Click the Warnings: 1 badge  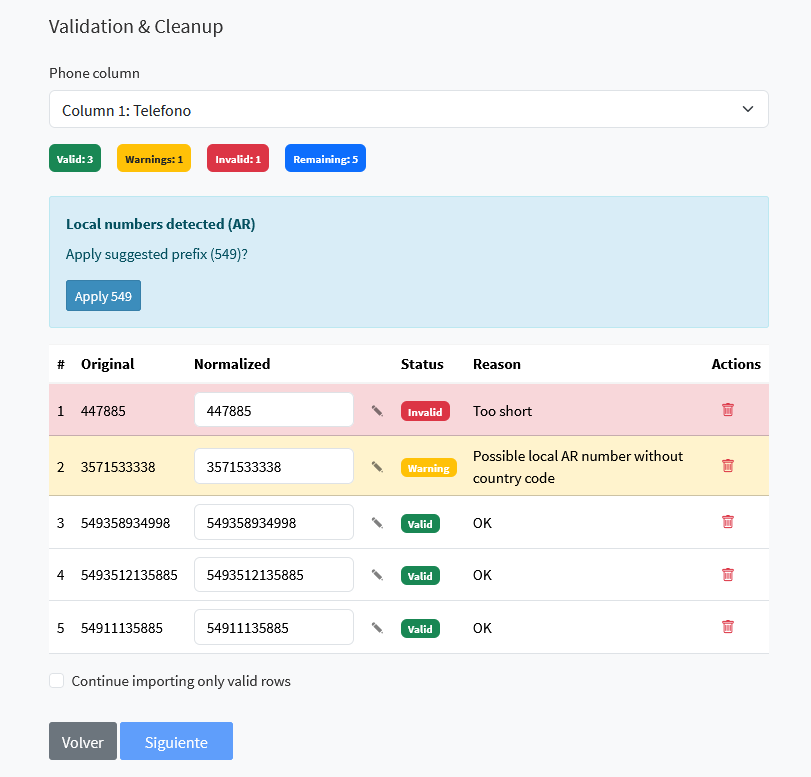coord(154,158)
